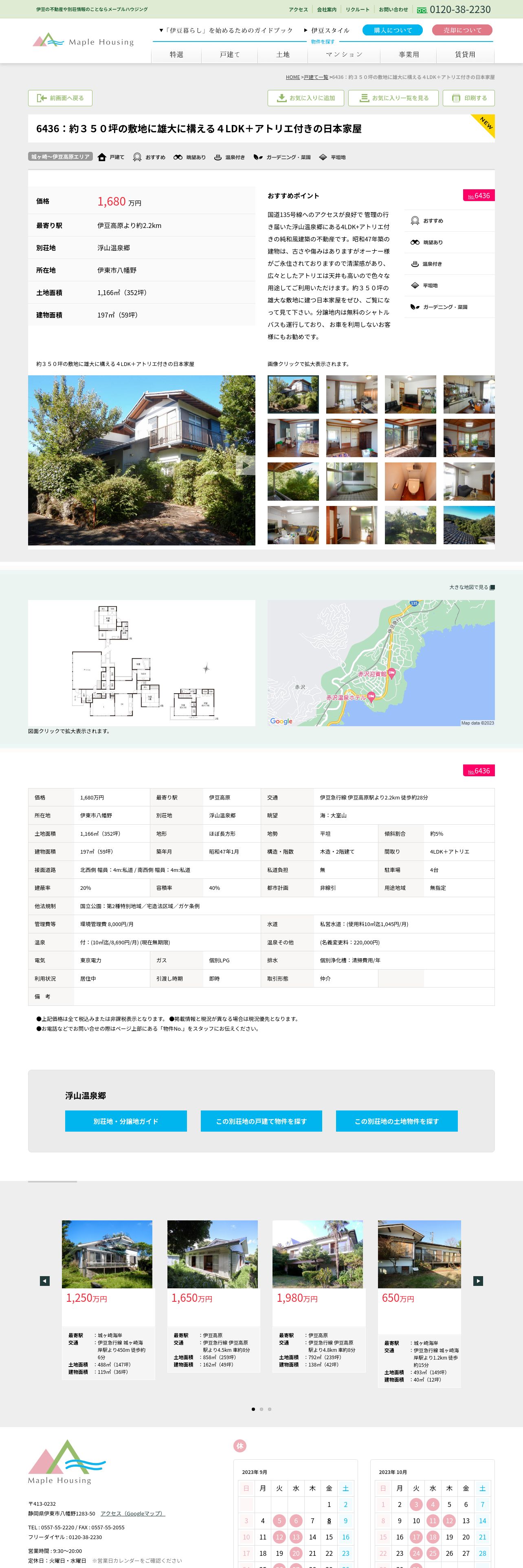
Task: Click the 購入について button
Action: pos(393,30)
